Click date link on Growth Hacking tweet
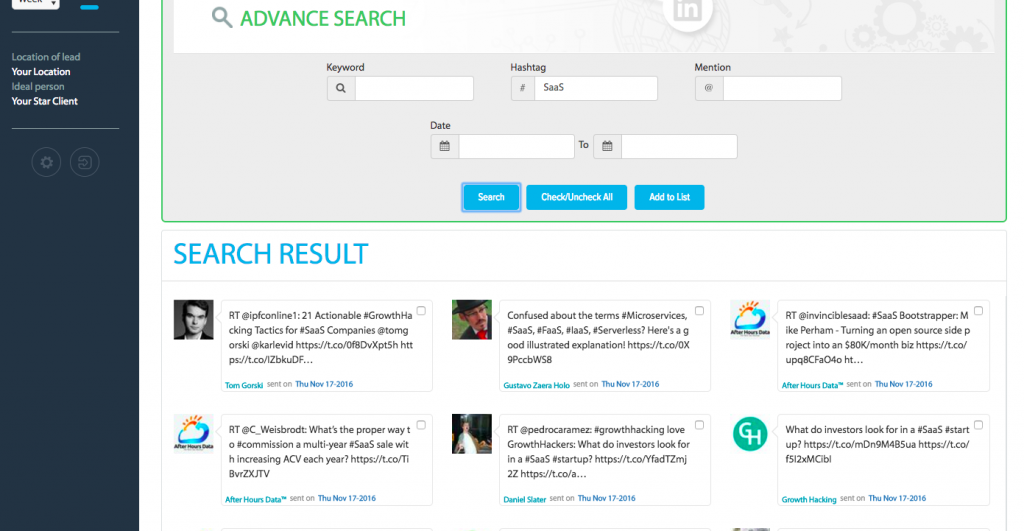 pos(897,498)
